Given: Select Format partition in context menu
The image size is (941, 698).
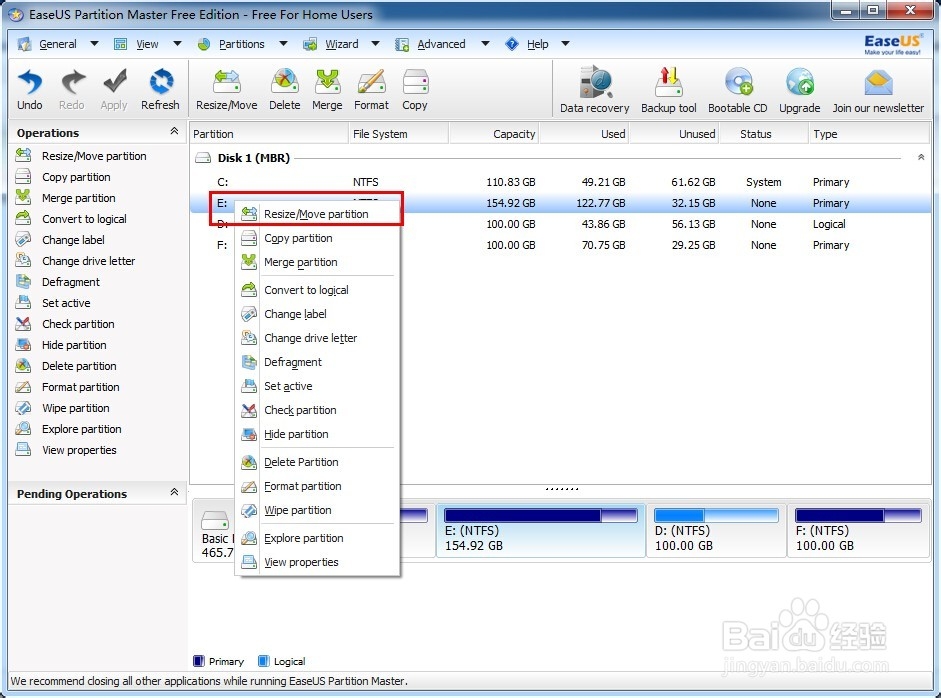Looking at the screenshot, I should click(x=317, y=486).
